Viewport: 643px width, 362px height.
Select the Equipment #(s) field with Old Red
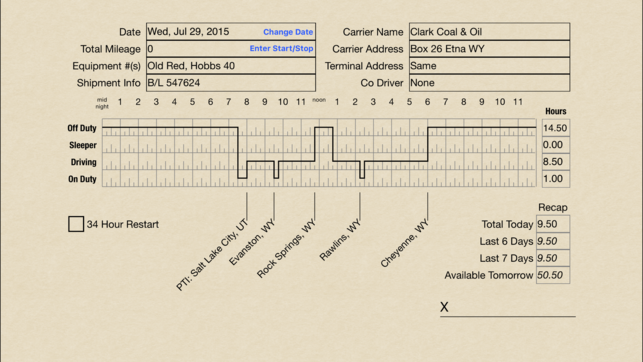[x=231, y=66]
